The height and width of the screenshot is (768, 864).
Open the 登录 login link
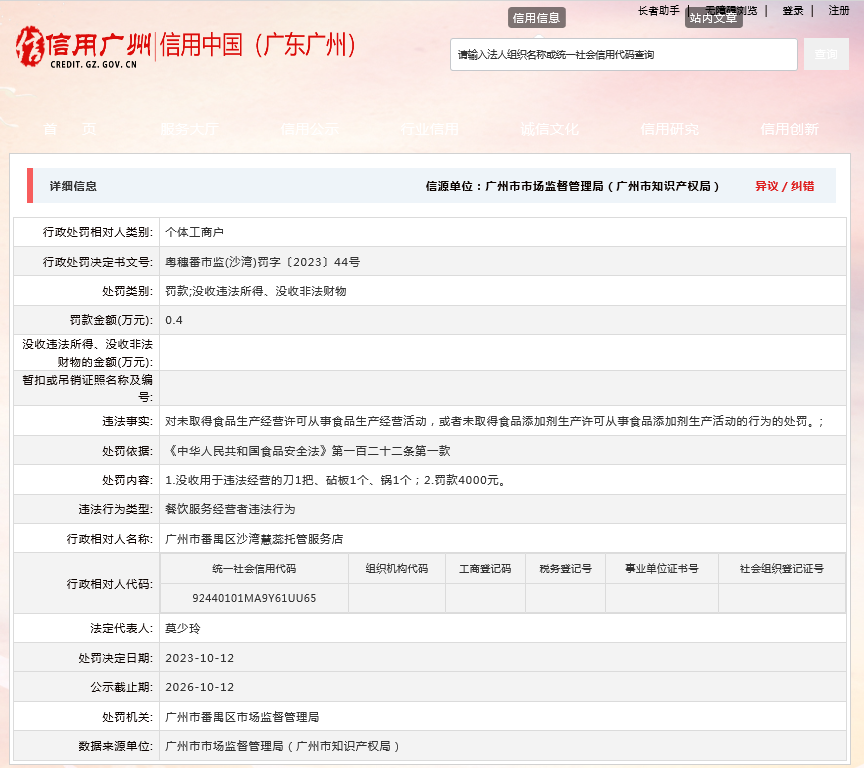pyautogui.click(x=793, y=10)
